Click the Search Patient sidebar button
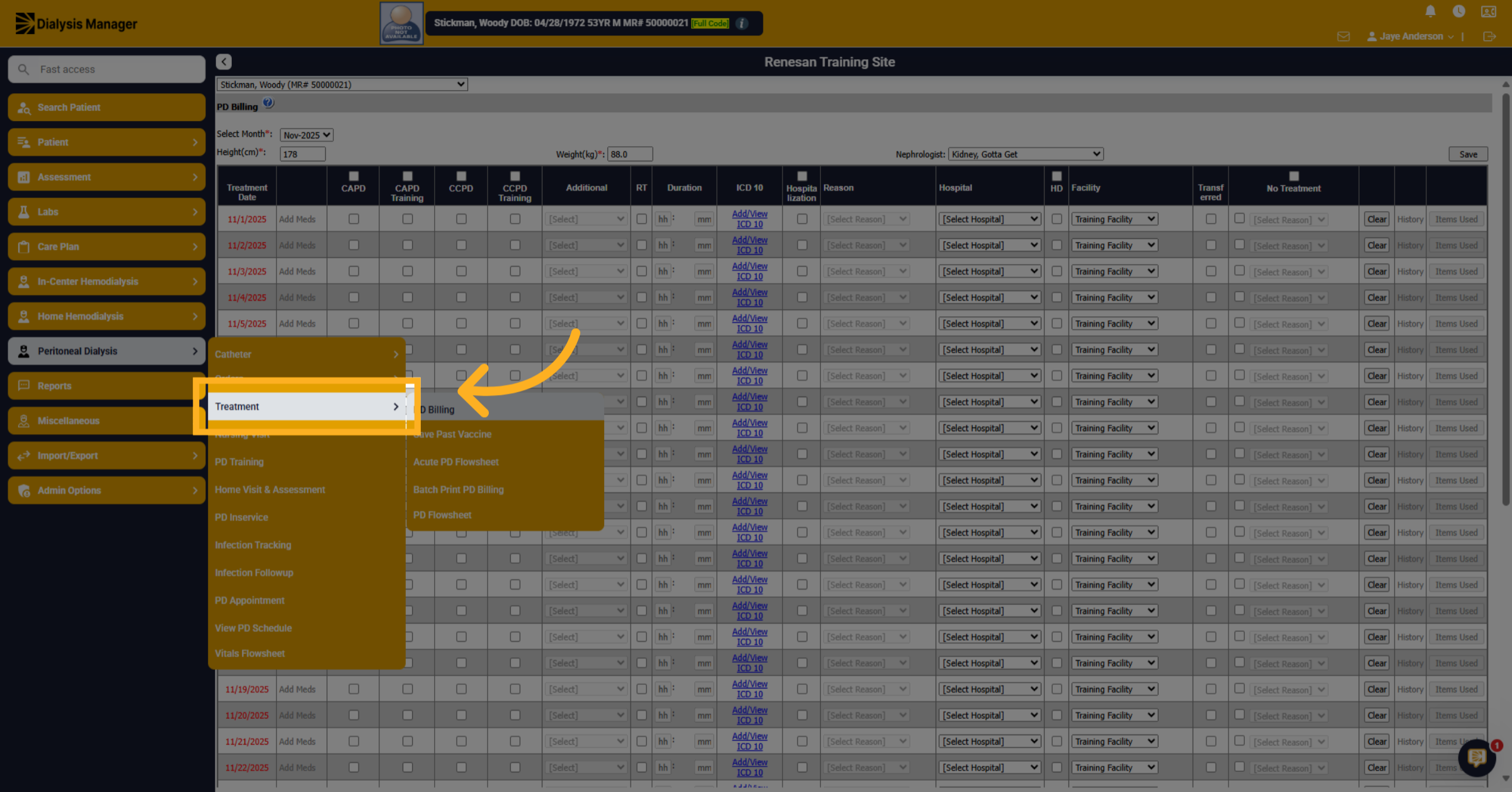 tap(106, 107)
